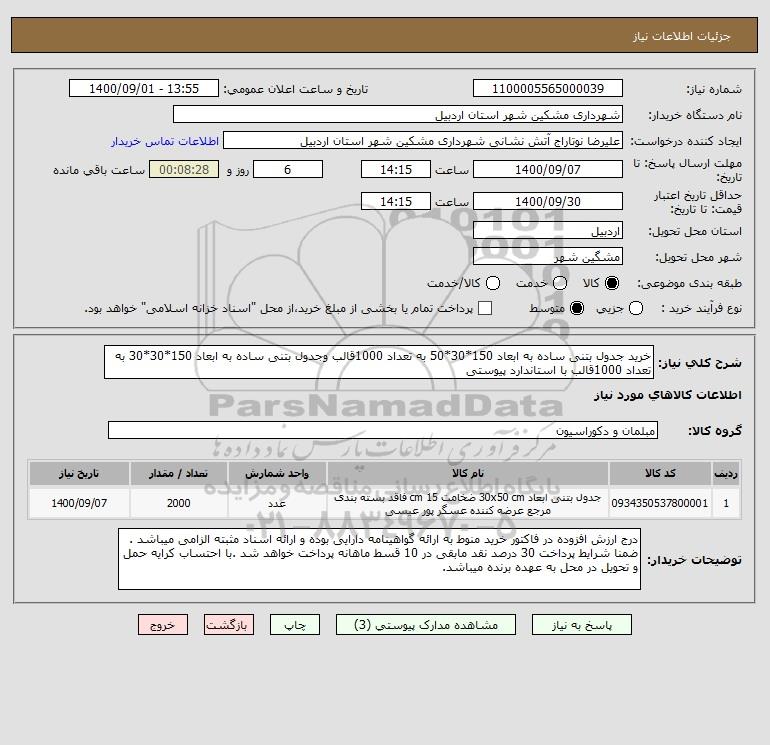Click the چاپ print button
770x745 pixels.
coord(295,625)
